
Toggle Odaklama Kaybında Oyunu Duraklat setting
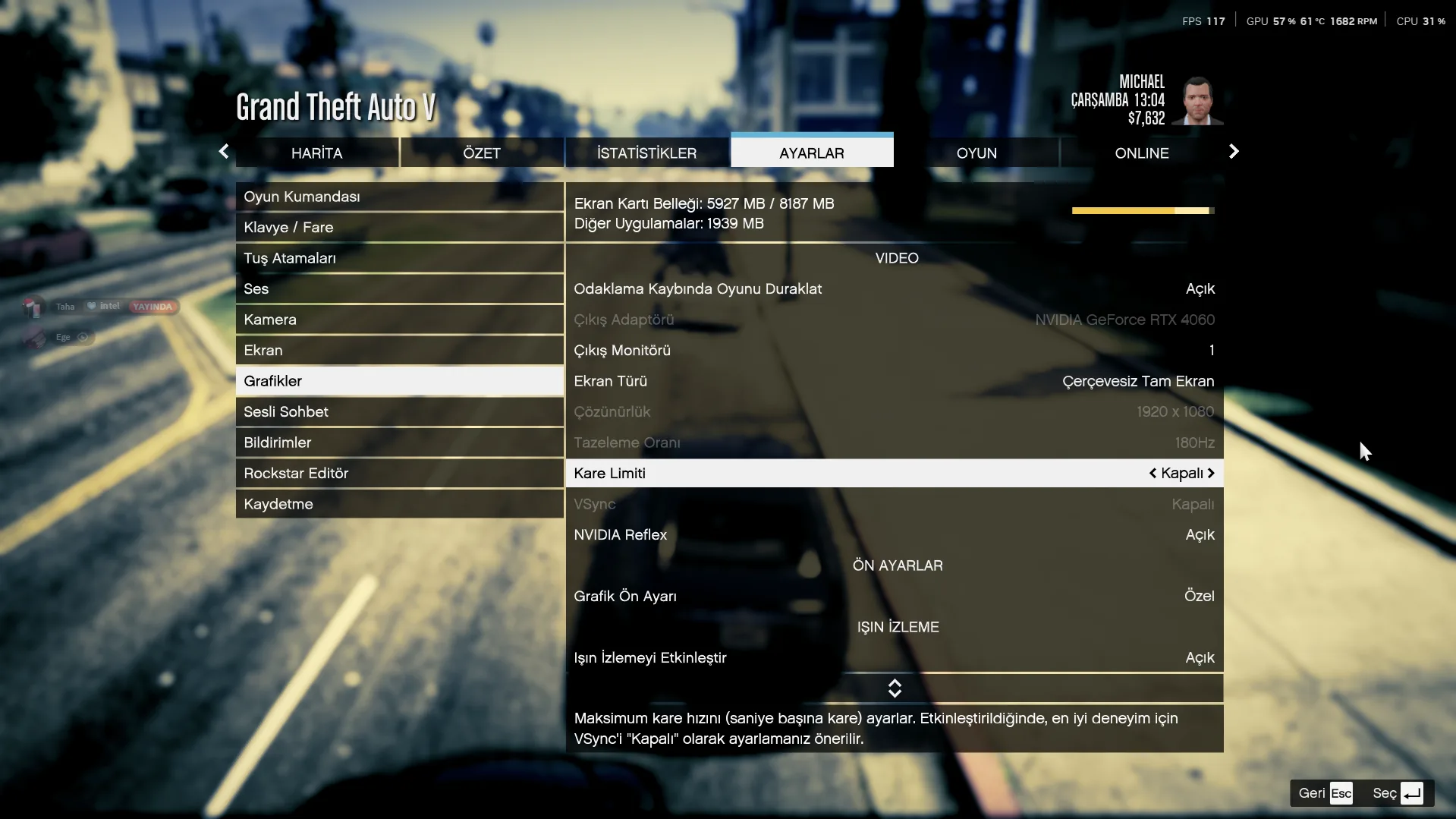click(x=895, y=288)
